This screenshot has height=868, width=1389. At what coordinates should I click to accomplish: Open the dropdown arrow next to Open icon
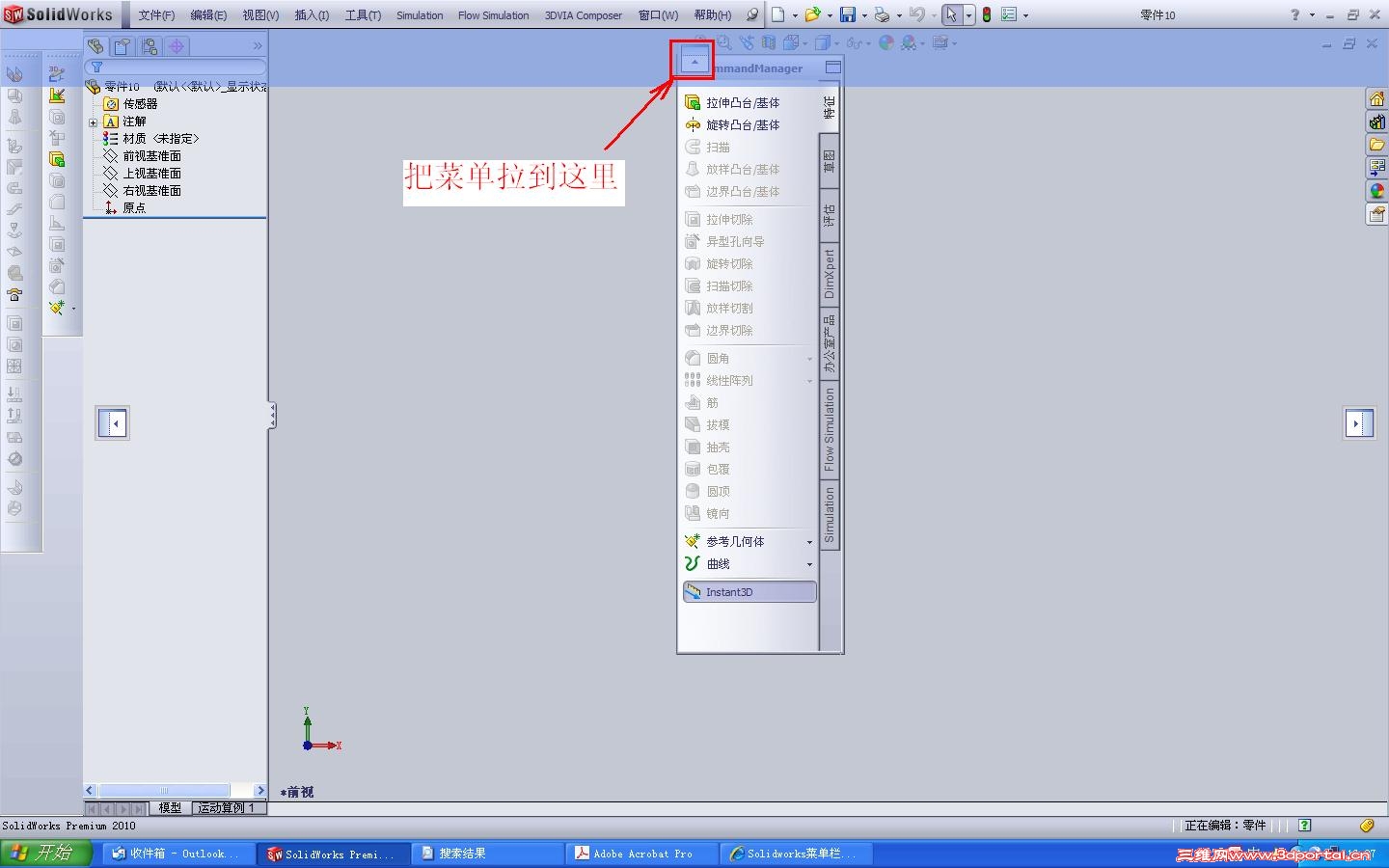point(830,15)
